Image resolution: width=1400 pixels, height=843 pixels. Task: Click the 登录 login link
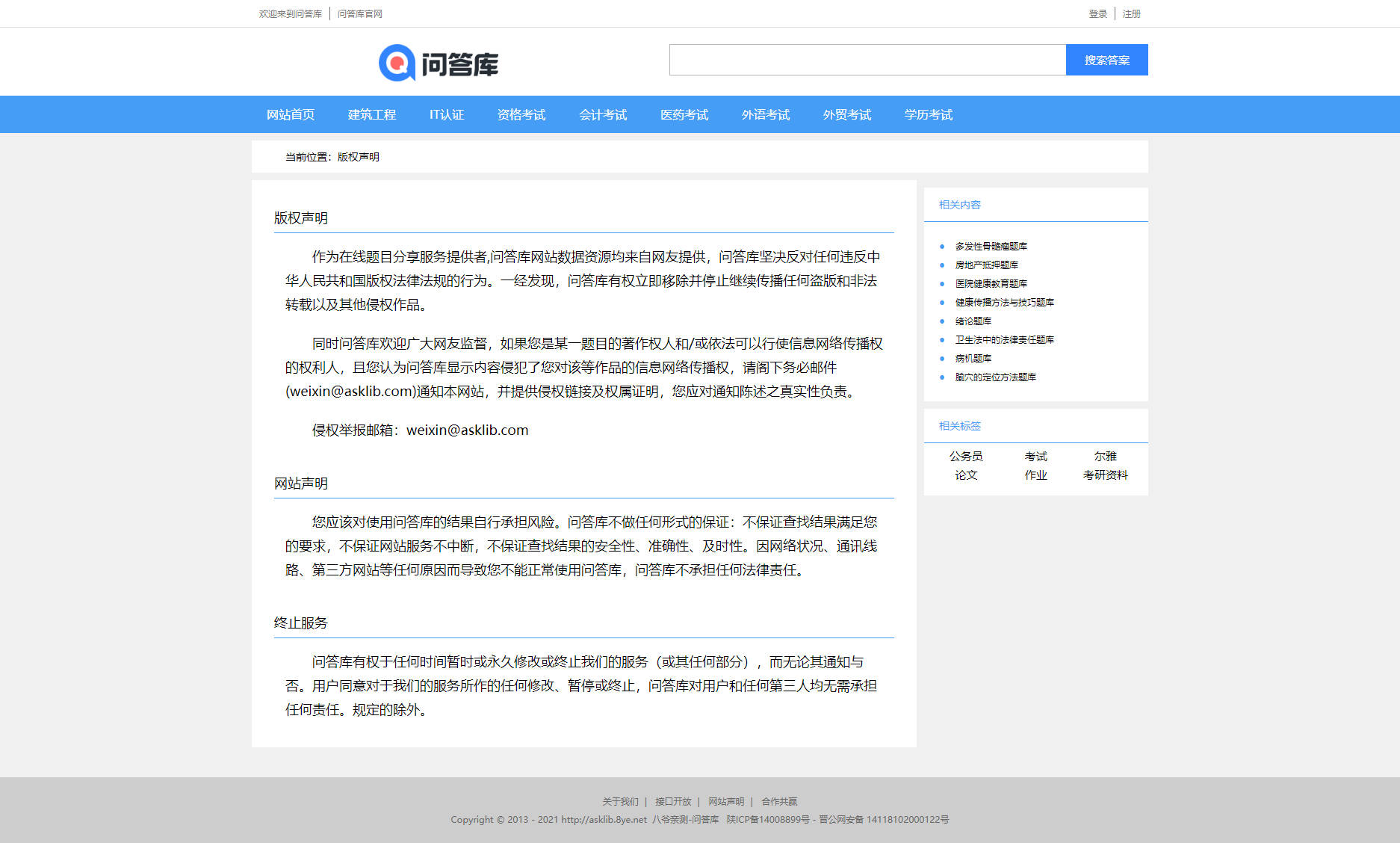[1097, 13]
